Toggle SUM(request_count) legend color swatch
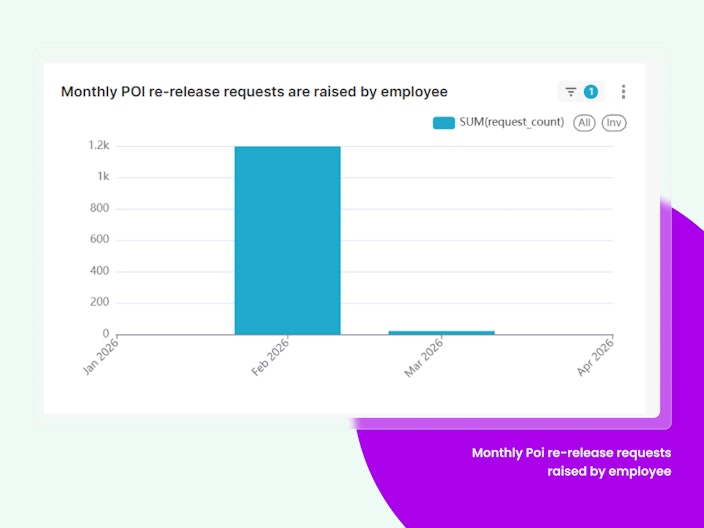The width and height of the screenshot is (704, 528). coord(444,123)
